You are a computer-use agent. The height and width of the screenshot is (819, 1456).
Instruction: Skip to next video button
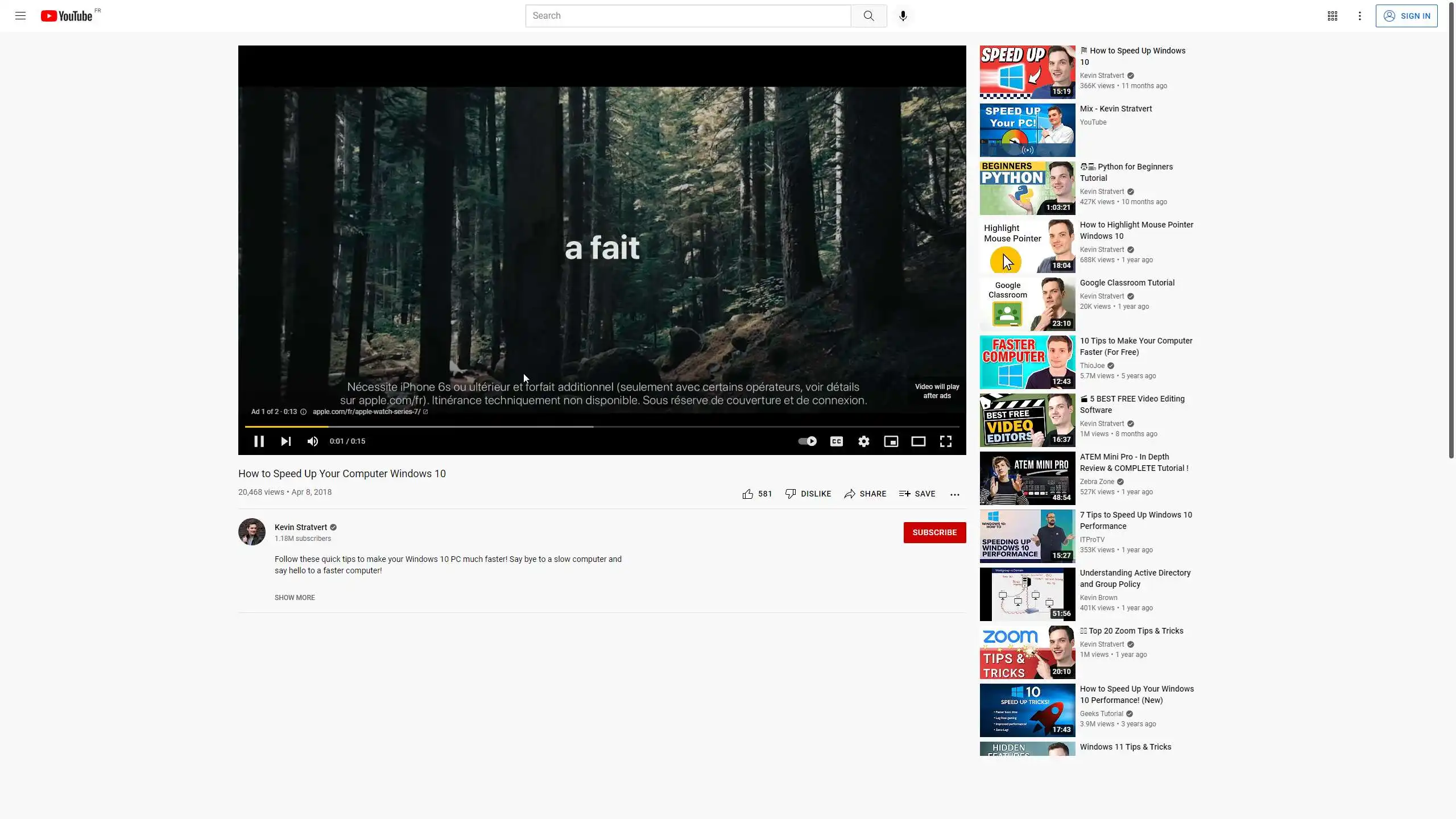(286, 441)
